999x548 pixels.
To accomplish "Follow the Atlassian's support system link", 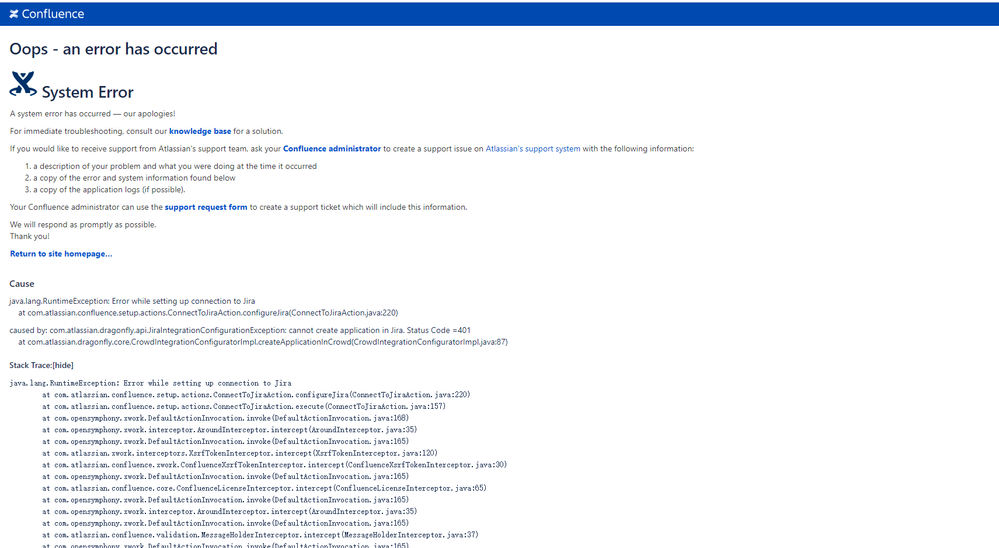I will coord(533,148).
